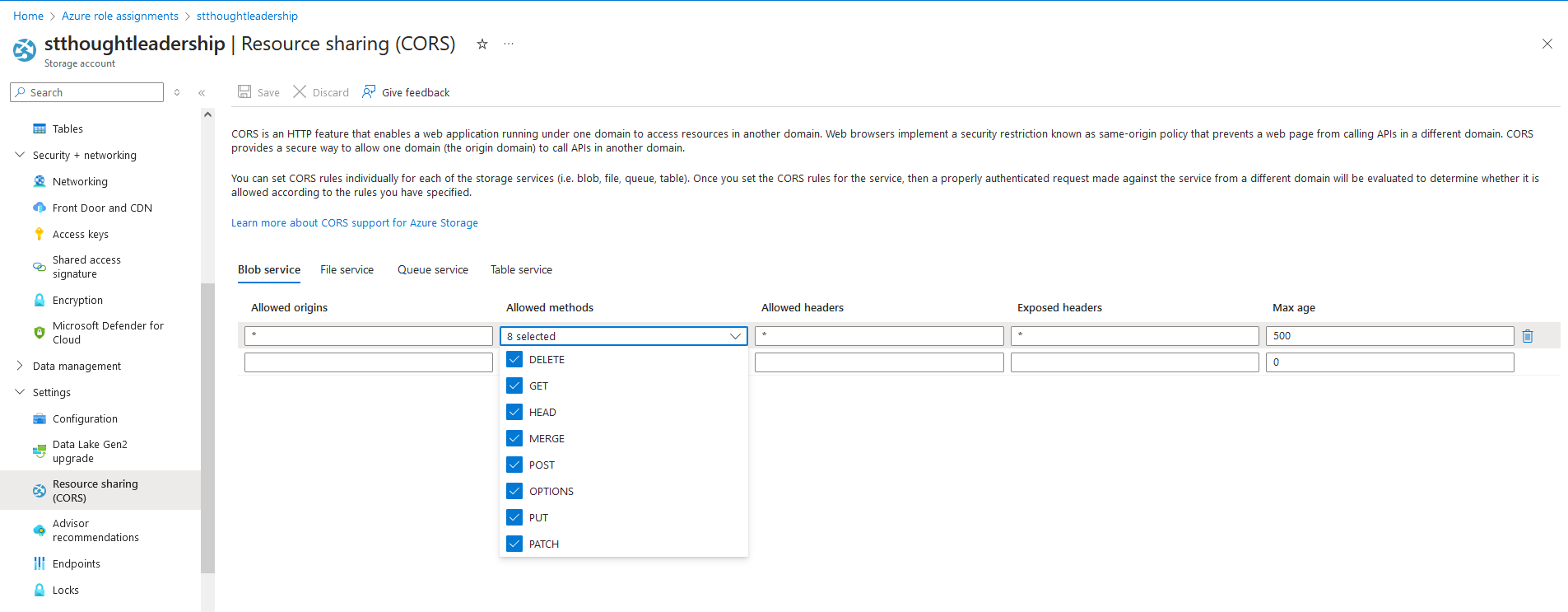
Task: Click the Max age field showing 500
Action: click(1390, 336)
